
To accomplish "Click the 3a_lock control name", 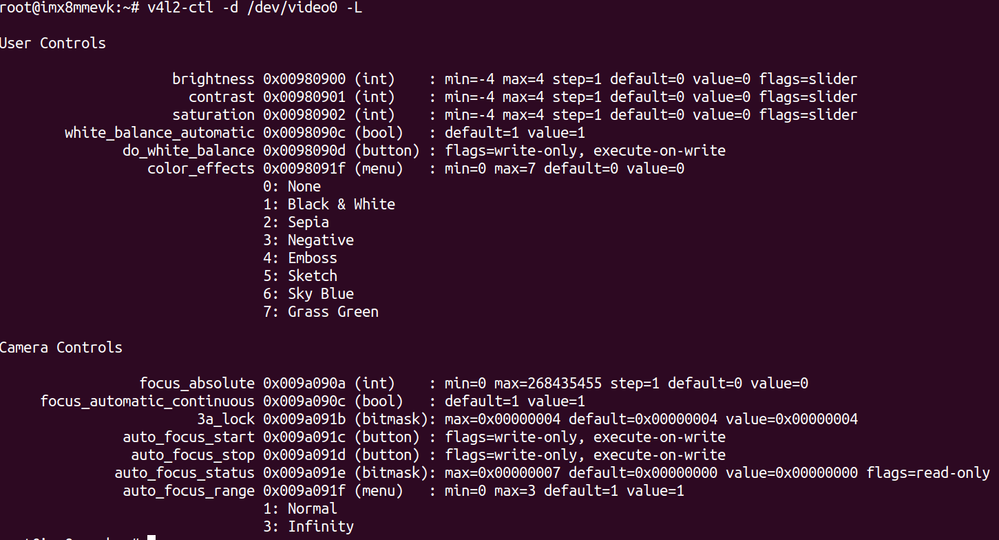I will point(229,419).
